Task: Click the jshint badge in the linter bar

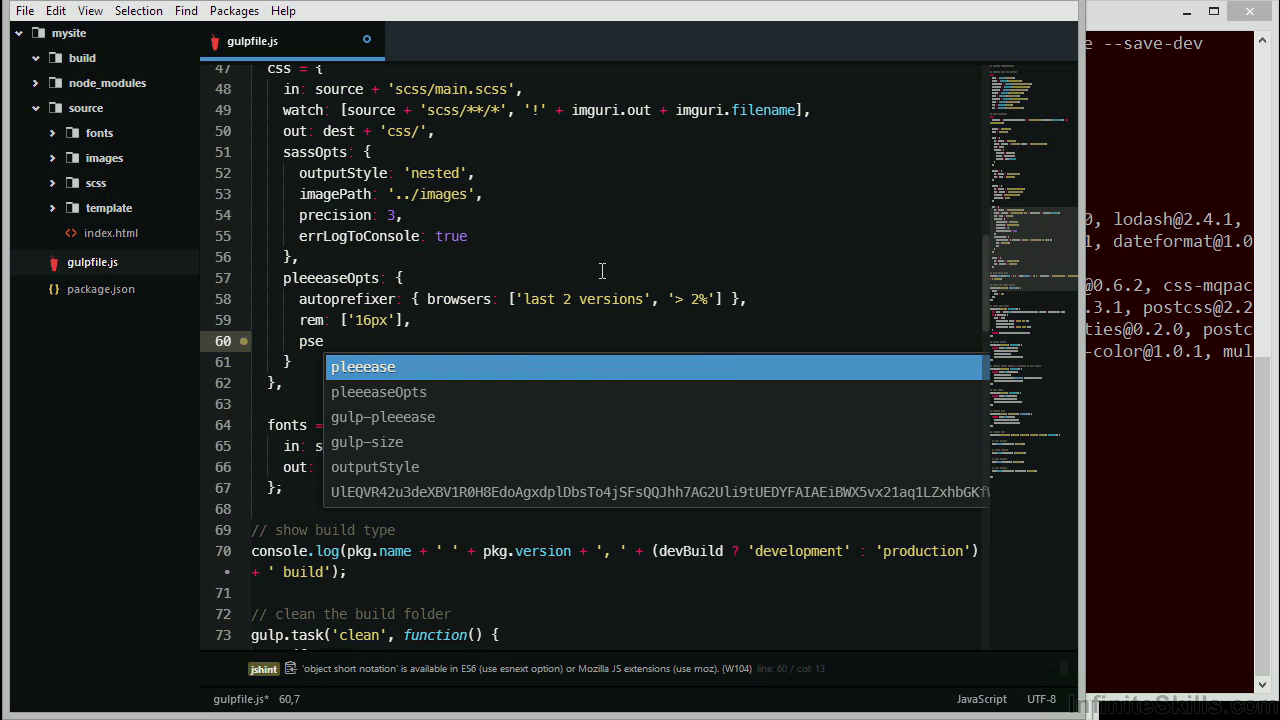Action: click(264, 669)
